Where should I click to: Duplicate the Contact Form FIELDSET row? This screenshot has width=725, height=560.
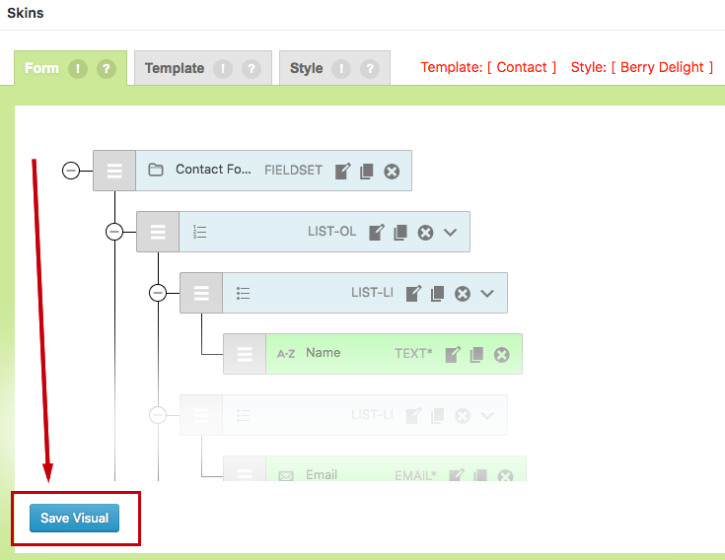pos(366,171)
